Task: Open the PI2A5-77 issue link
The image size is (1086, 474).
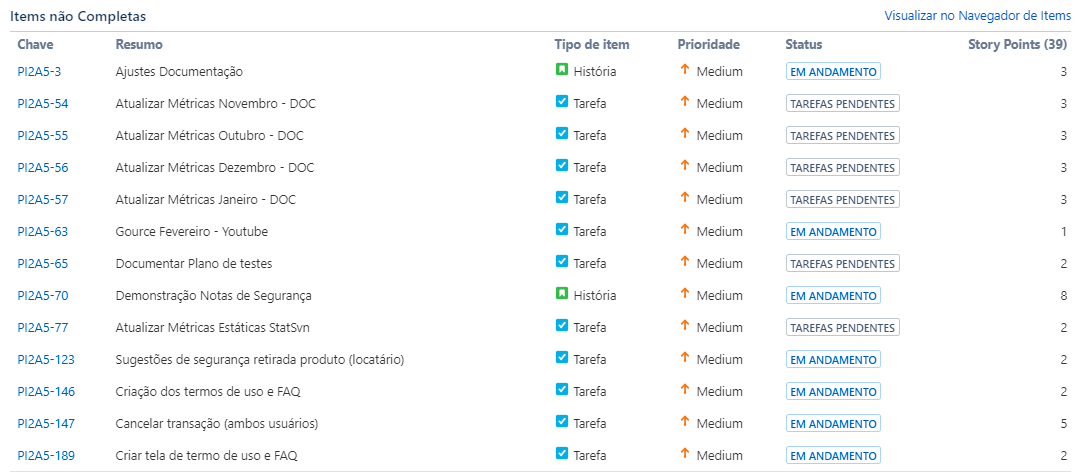Action: (x=43, y=328)
